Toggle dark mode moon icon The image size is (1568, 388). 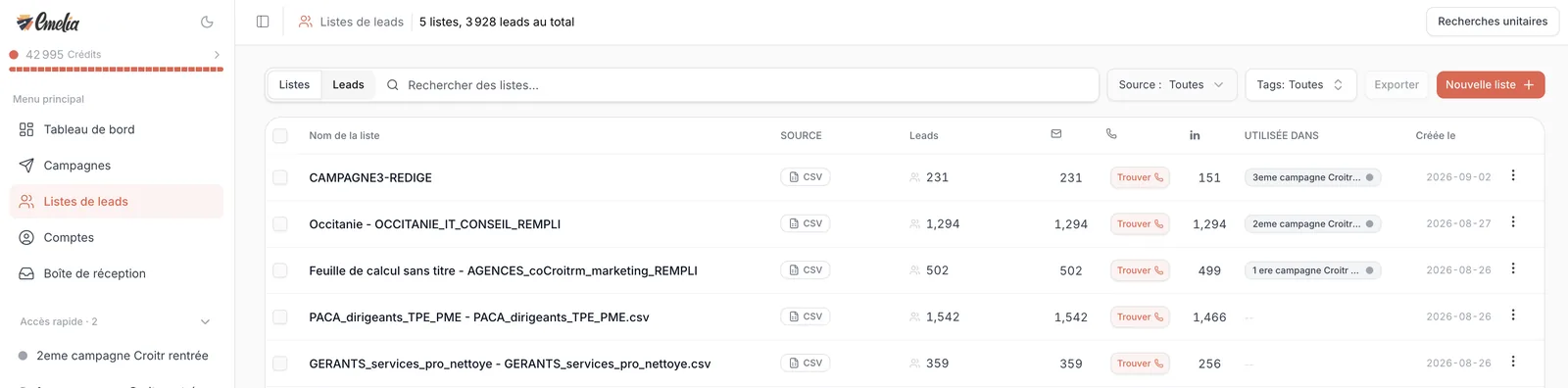click(207, 22)
